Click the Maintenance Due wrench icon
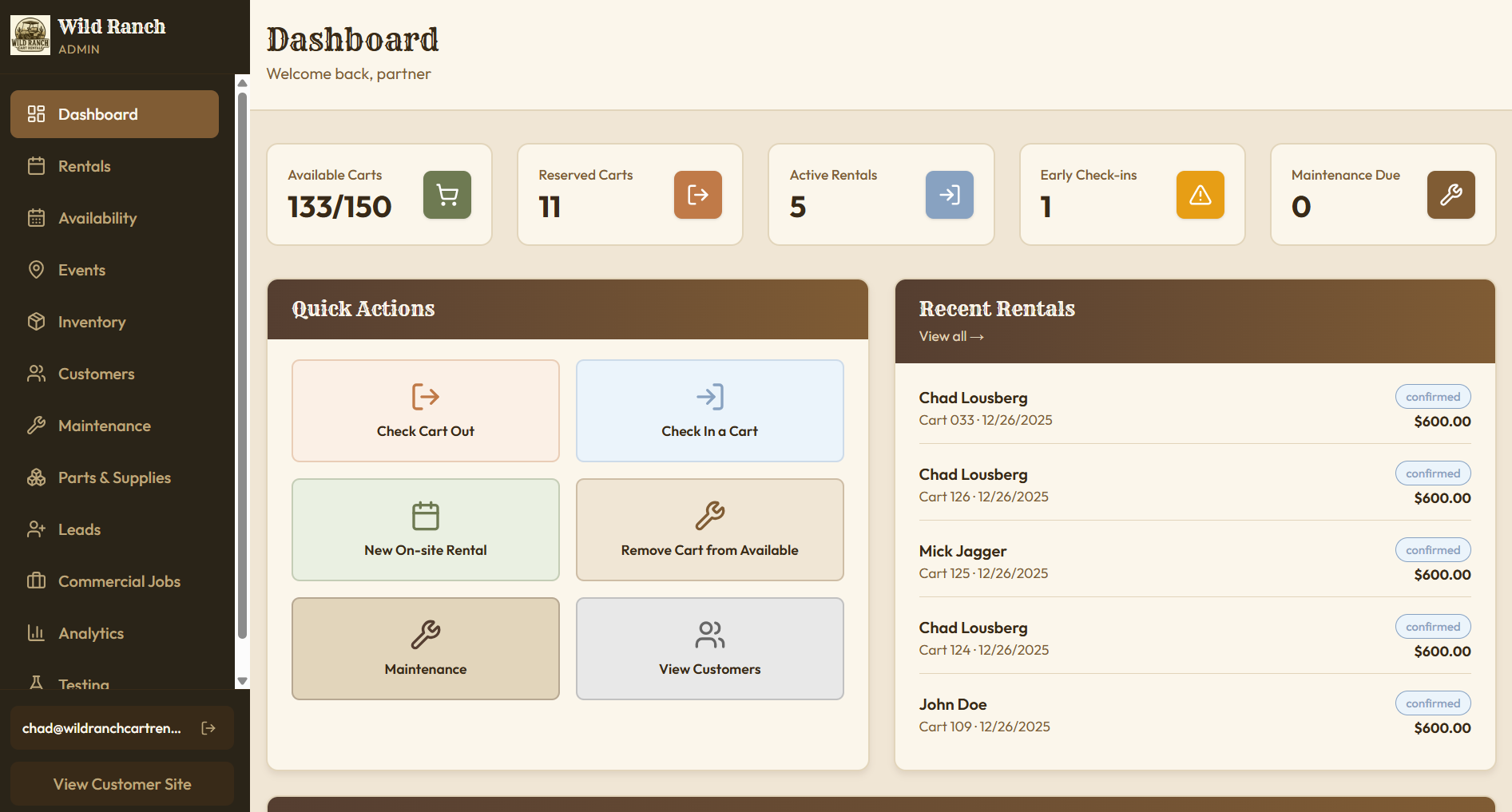 1450,195
